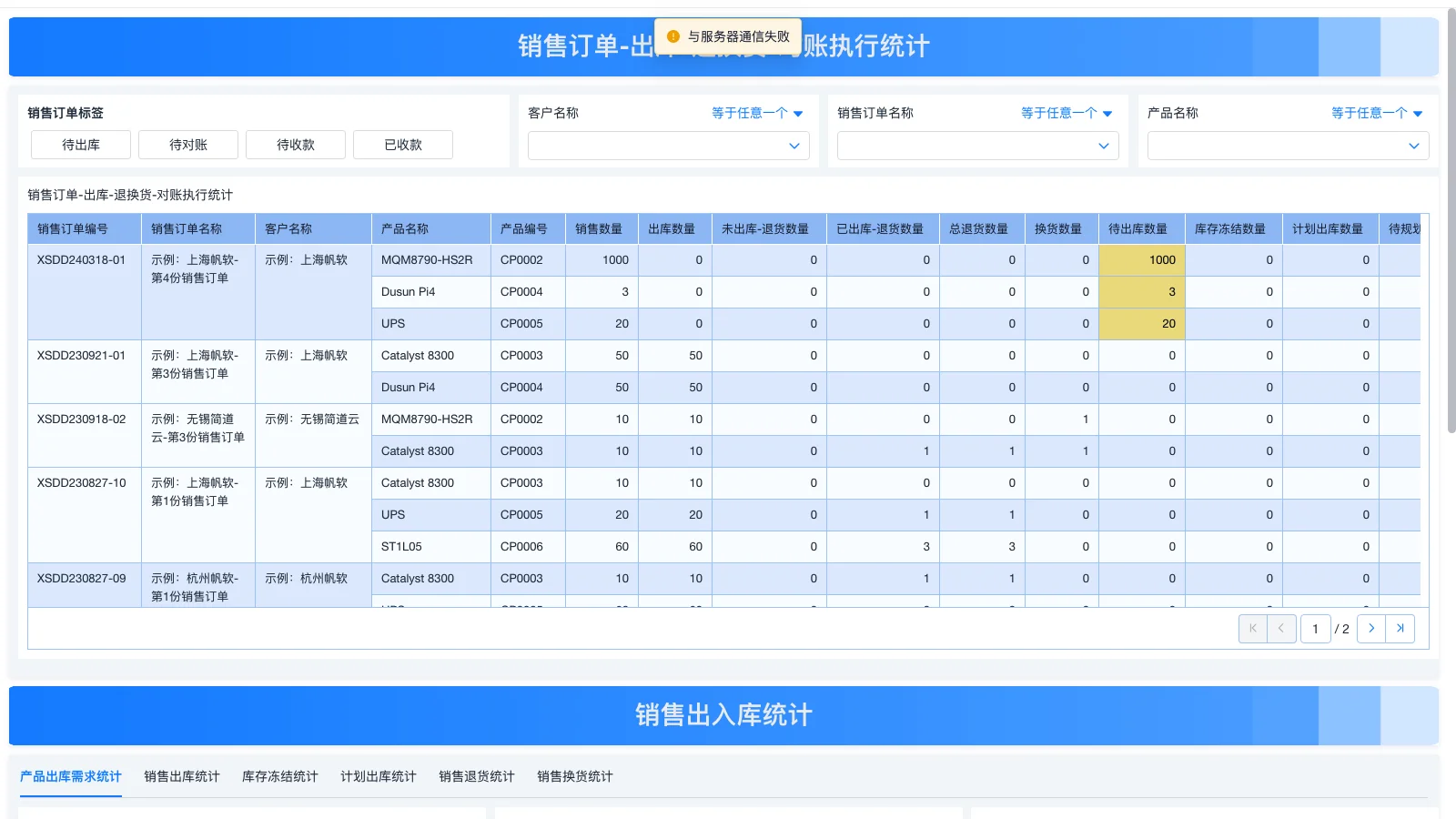Click the CP0006 product code cell
The height and width of the screenshot is (819, 1456).
tap(528, 547)
